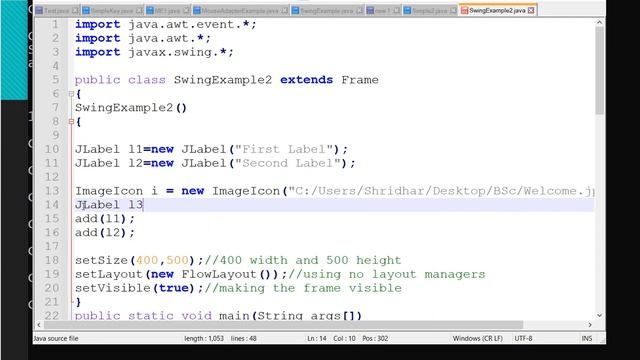Image resolution: width=640 pixels, height=360 pixels.
Task: Click the saved file icon on Test.java tab
Action: click(x=39, y=11)
